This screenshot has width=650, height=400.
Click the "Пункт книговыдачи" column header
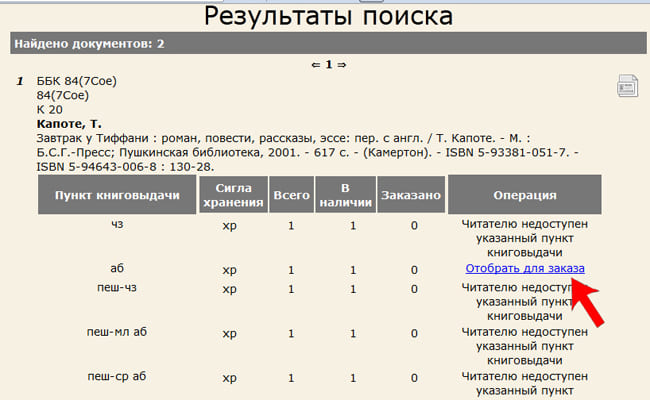[115, 195]
